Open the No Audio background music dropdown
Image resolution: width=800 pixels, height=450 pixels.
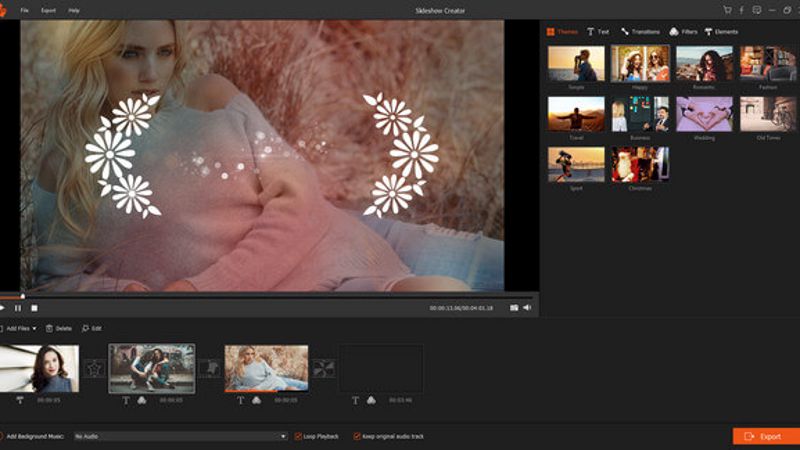[x=181, y=436]
